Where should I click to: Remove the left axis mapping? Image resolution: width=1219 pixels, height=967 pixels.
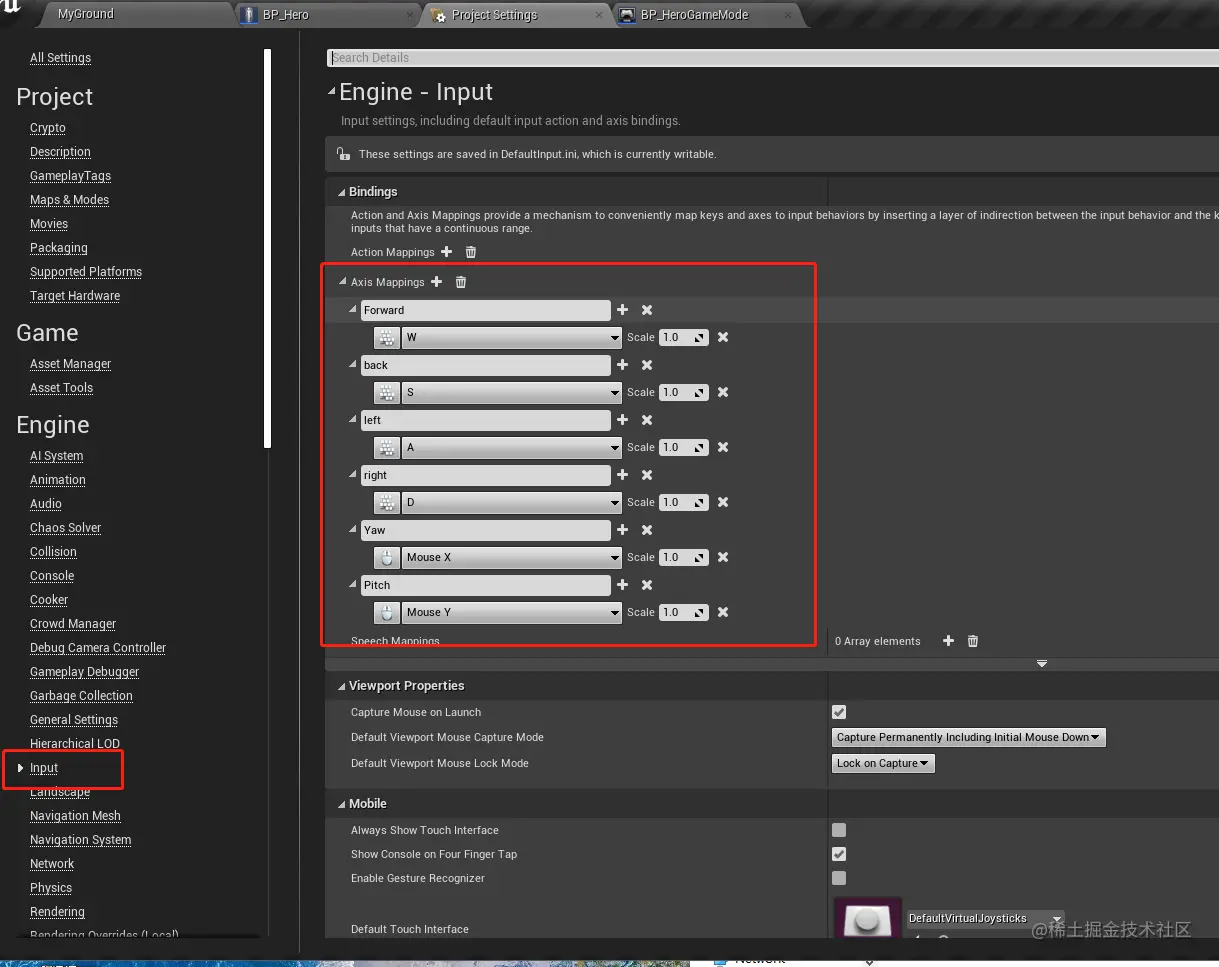click(647, 420)
